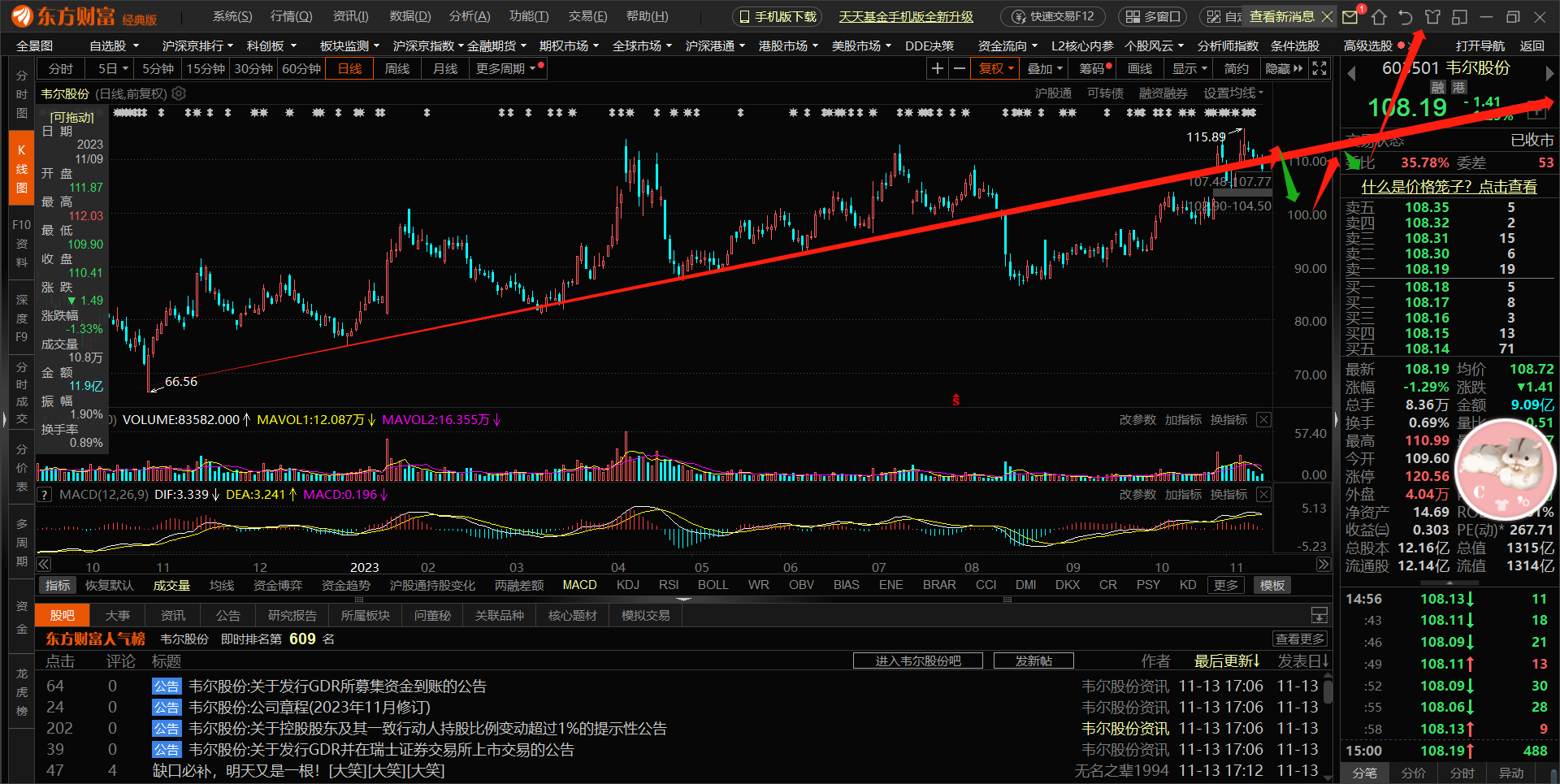The width and height of the screenshot is (1560, 784).
Task: Select KDJ indicator tab
Action: click(x=628, y=585)
